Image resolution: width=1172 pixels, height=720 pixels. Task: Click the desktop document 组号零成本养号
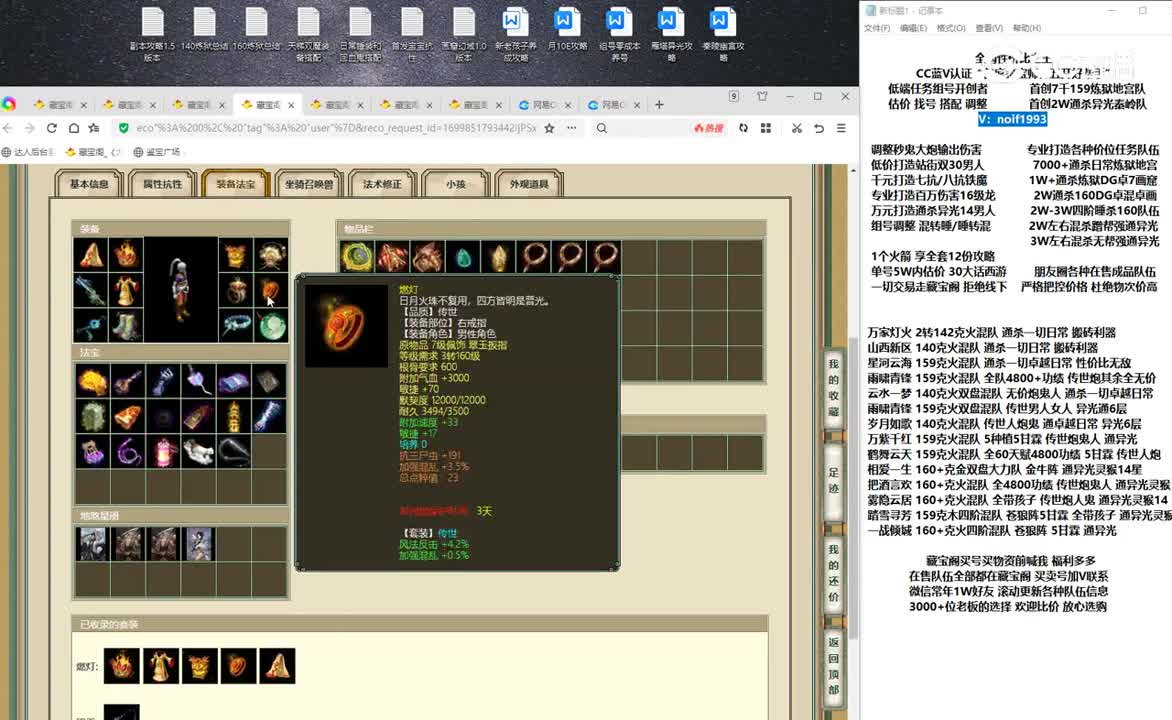pyautogui.click(x=619, y=34)
